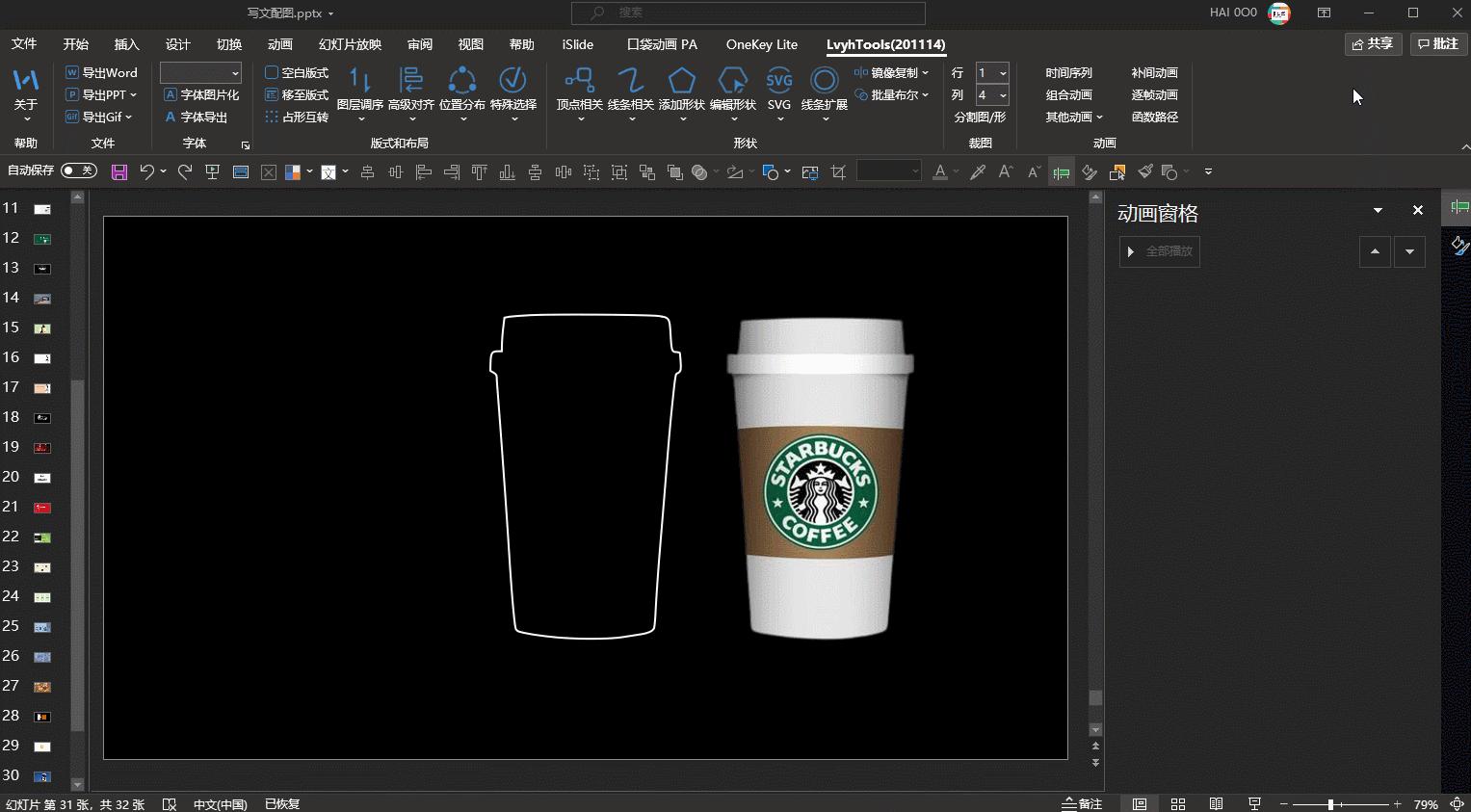The image size is (1471, 812).
Task: Expand the 其他动画 dropdown menu
Action: coord(1073,117)
